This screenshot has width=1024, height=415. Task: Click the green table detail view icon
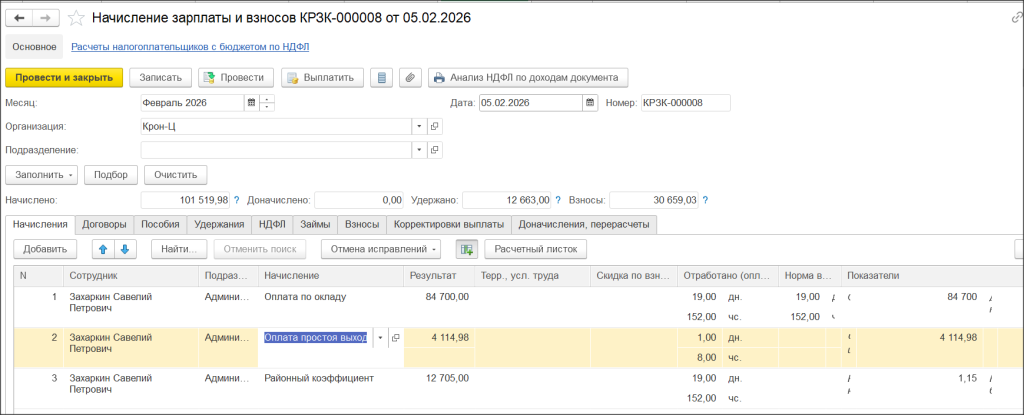tap(466, 248)
